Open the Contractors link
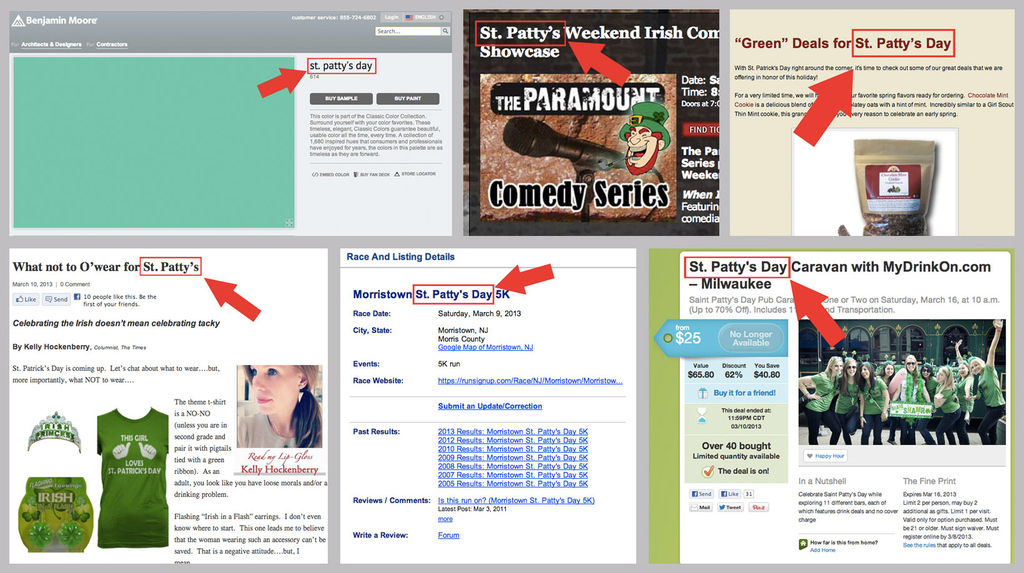Image resolution: width=1024 pixels, height=573 pixels. pyautogui.click(x=112, y=44)
